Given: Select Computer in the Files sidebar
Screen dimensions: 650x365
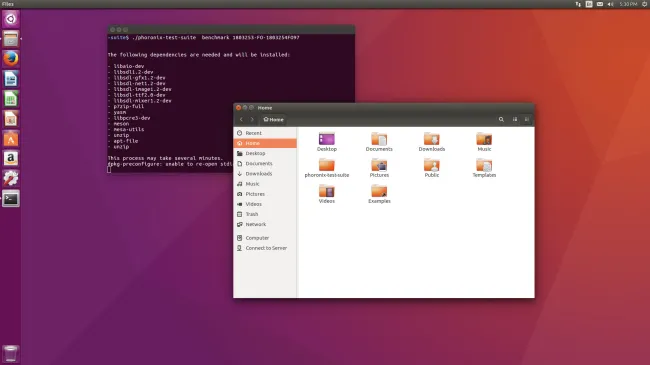Looking at the screenshot, I should pos(265,238).
